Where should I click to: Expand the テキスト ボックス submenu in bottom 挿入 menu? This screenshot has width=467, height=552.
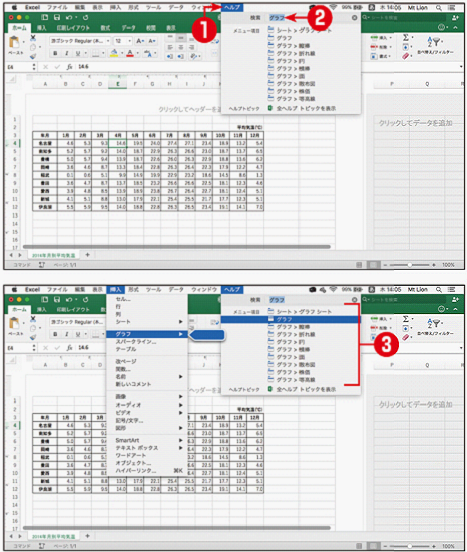coord(147,448)
